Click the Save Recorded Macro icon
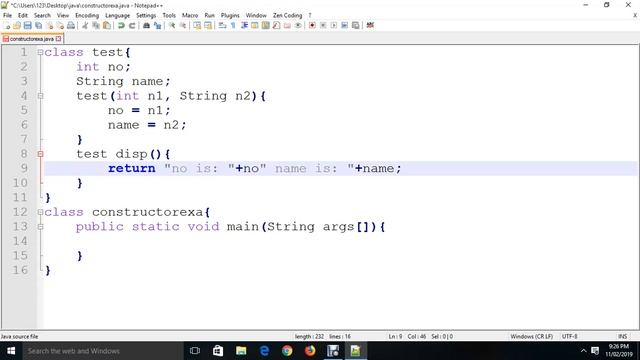The width and height of the screenshot is (640, 360). click(356, 25)
